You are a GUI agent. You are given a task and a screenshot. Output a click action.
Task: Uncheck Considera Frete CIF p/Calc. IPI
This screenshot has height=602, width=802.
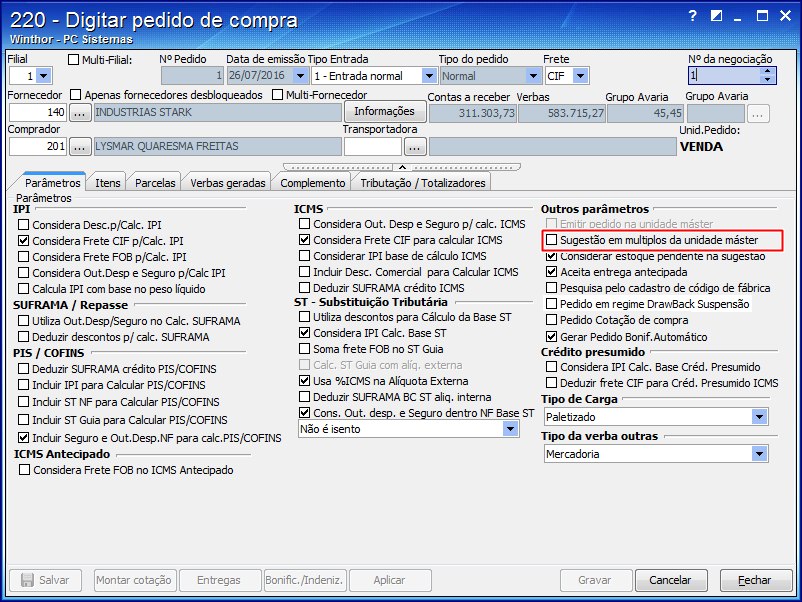pos(23,240)
